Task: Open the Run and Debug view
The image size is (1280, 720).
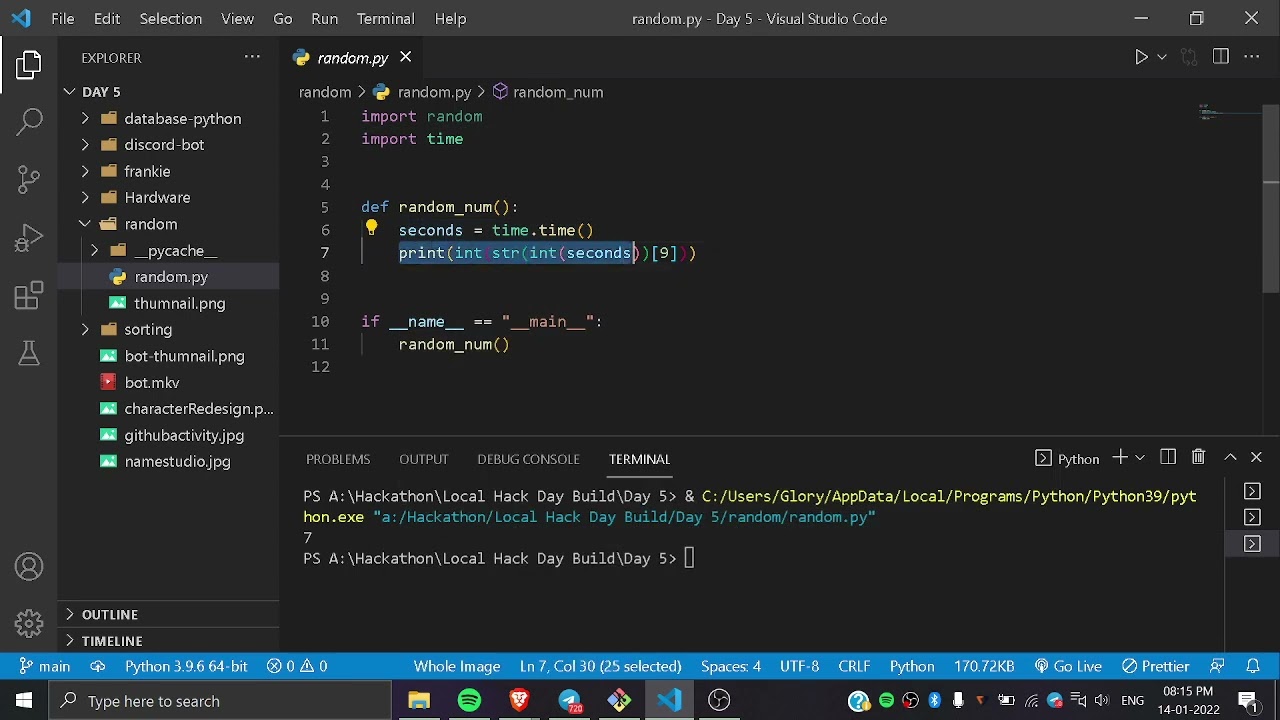Action: tap(29, 237)
